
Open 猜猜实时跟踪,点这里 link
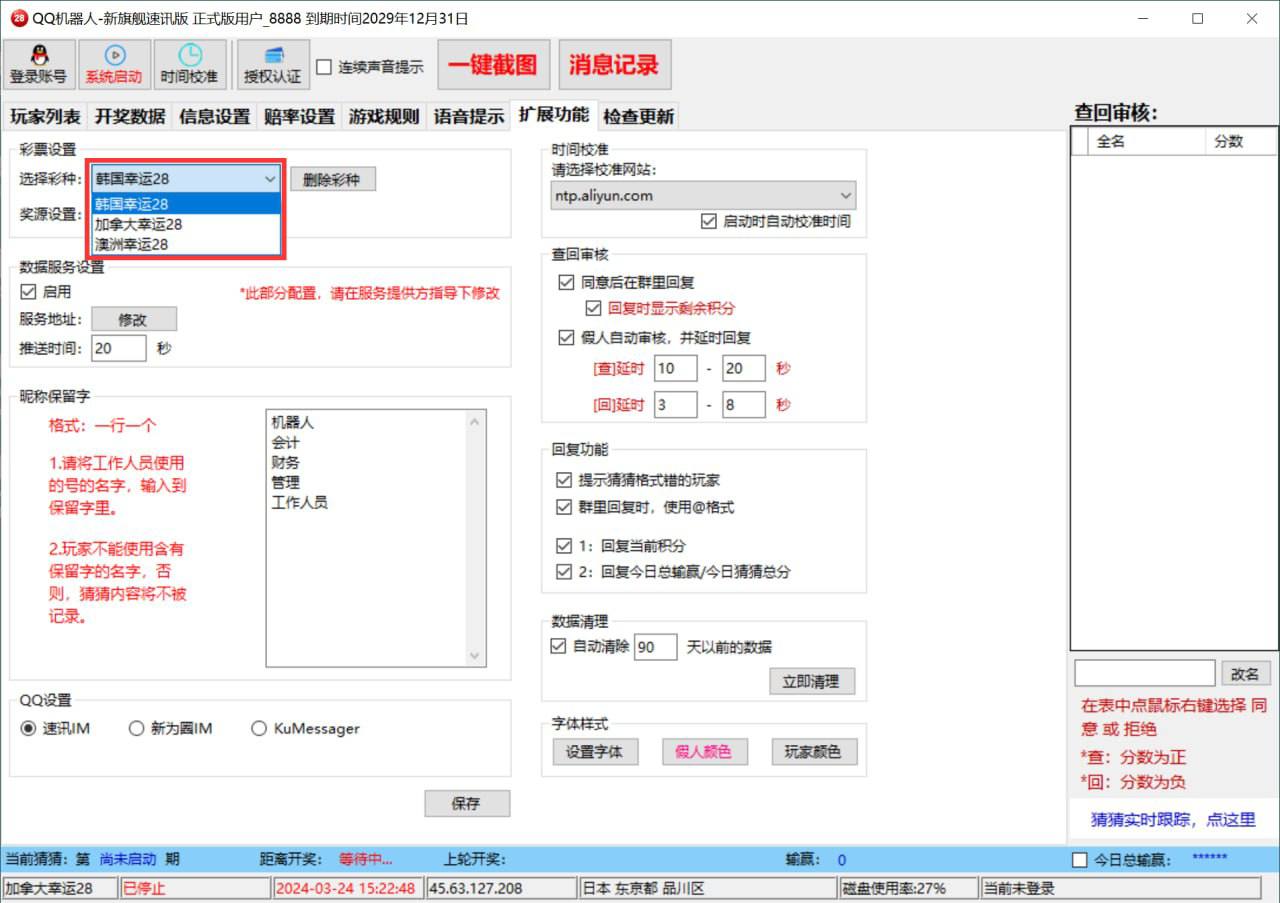pos(1173,819)
